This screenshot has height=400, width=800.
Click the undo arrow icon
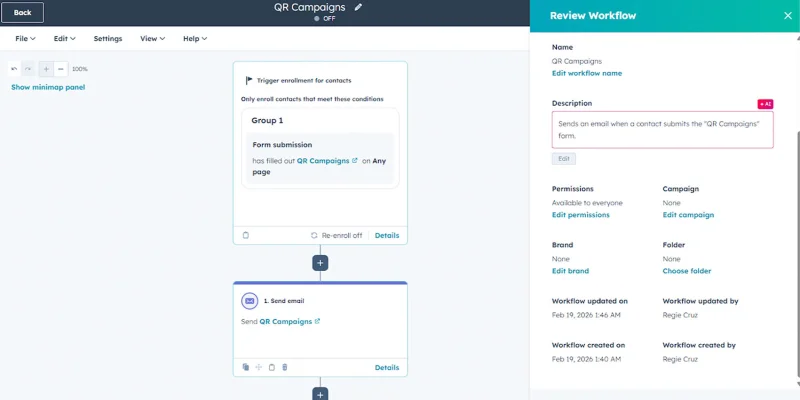click(14, 69)
